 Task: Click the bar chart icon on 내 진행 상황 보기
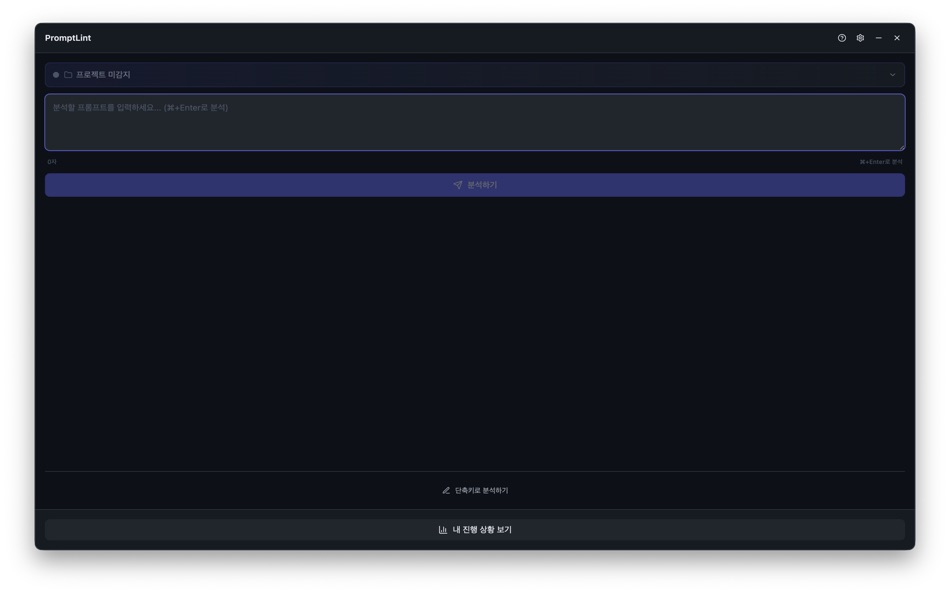444,527
